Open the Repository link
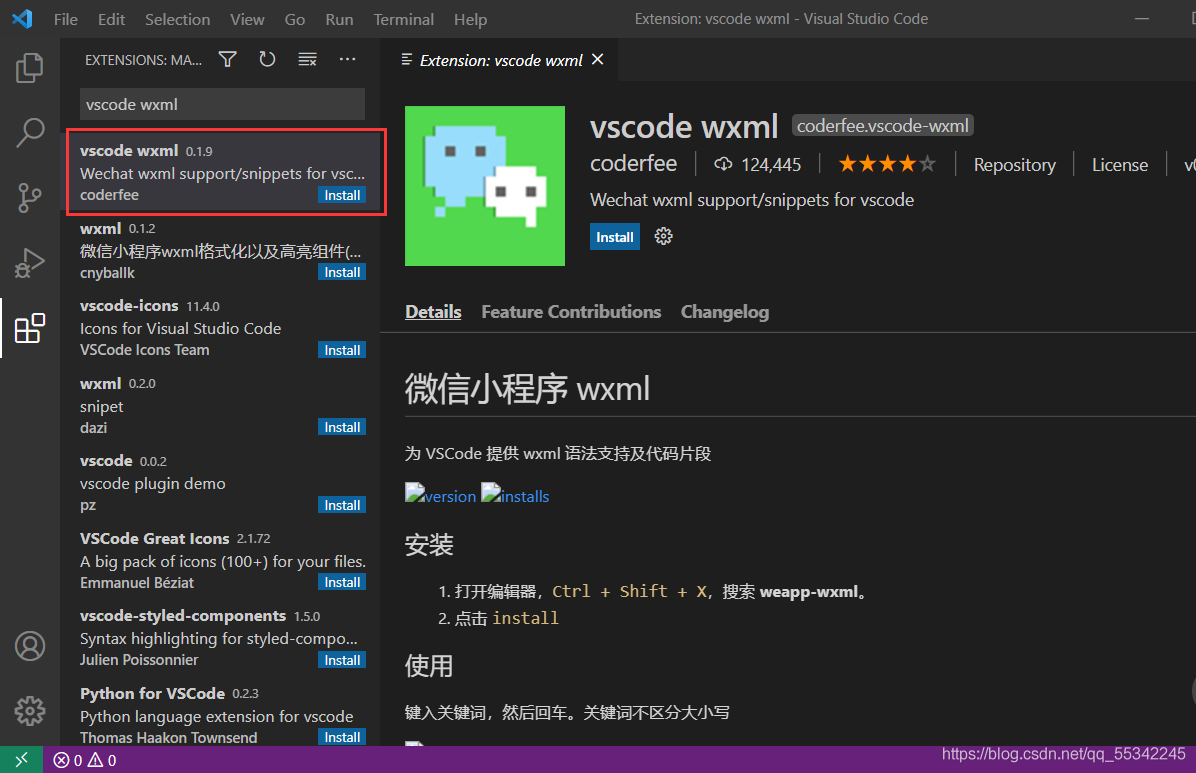This screenshot has height=773, width=1196. click(1014, 165)
